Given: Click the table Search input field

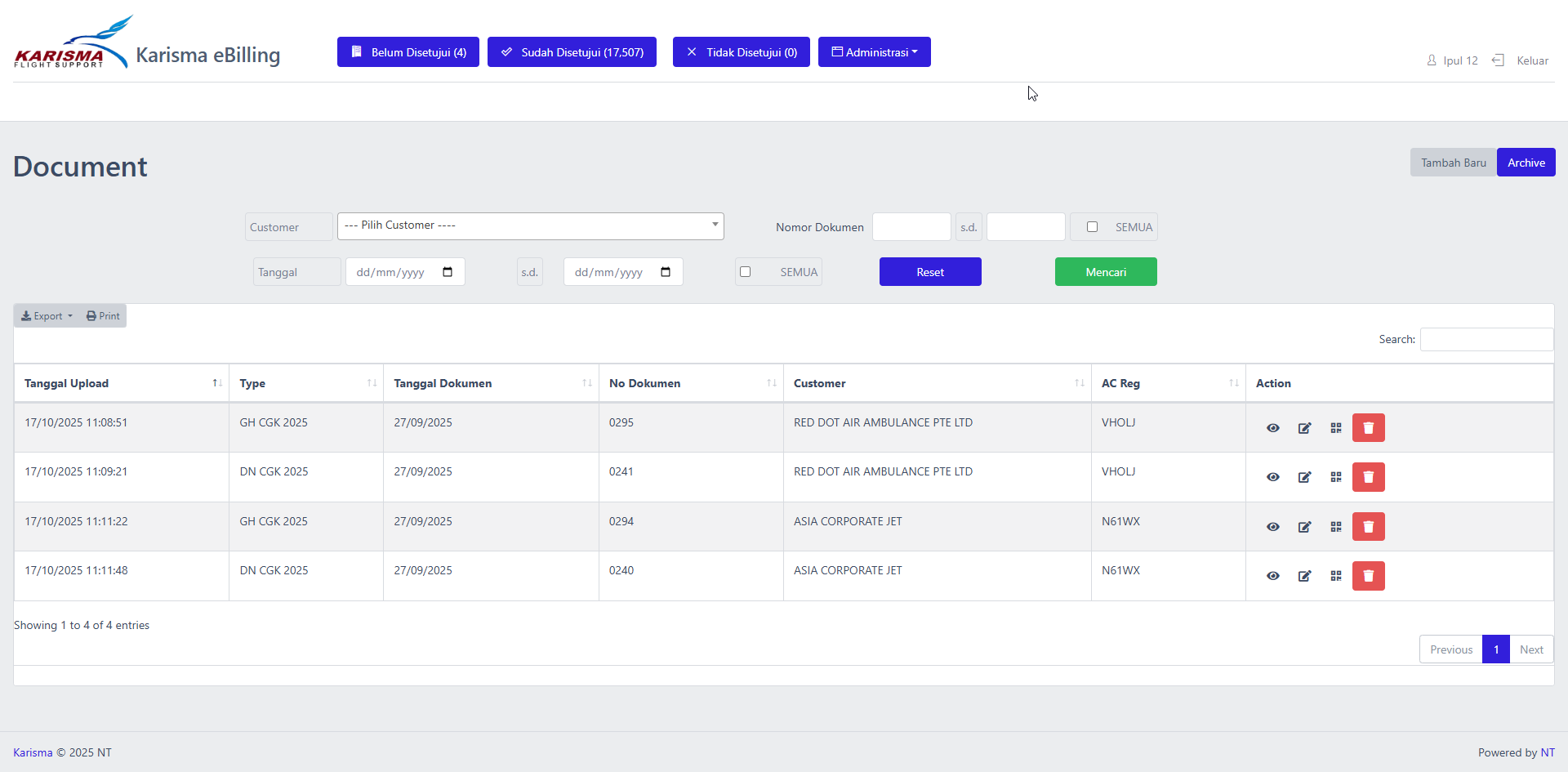Looking at the screenshot, I should [x=1486, y=339].
